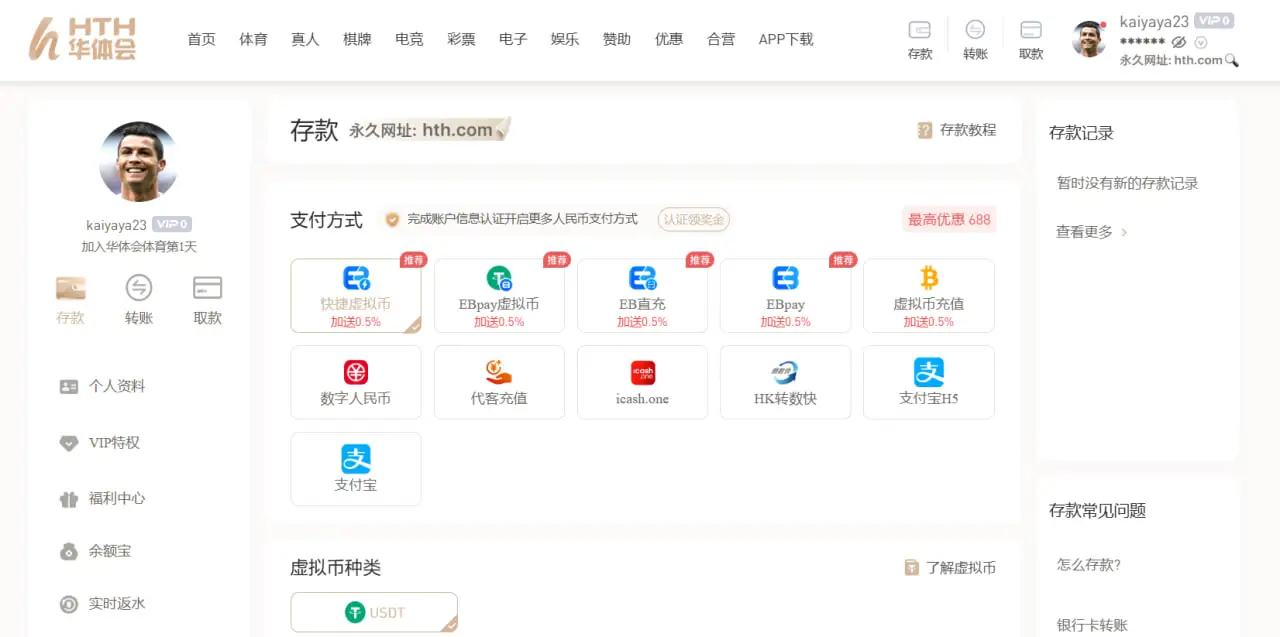
Task: Select the 支付宝H5 payment option
Action: [928, 382]
